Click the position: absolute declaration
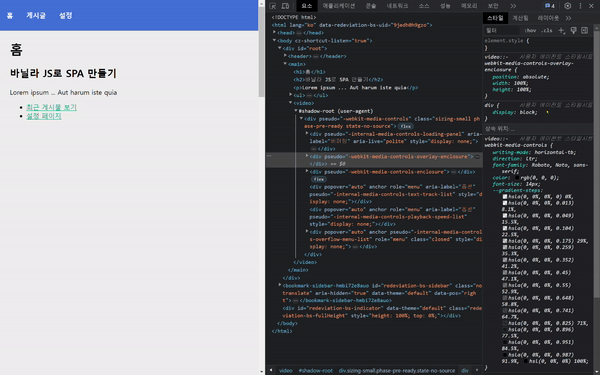 pyautogui.click(x=520, y=77)
